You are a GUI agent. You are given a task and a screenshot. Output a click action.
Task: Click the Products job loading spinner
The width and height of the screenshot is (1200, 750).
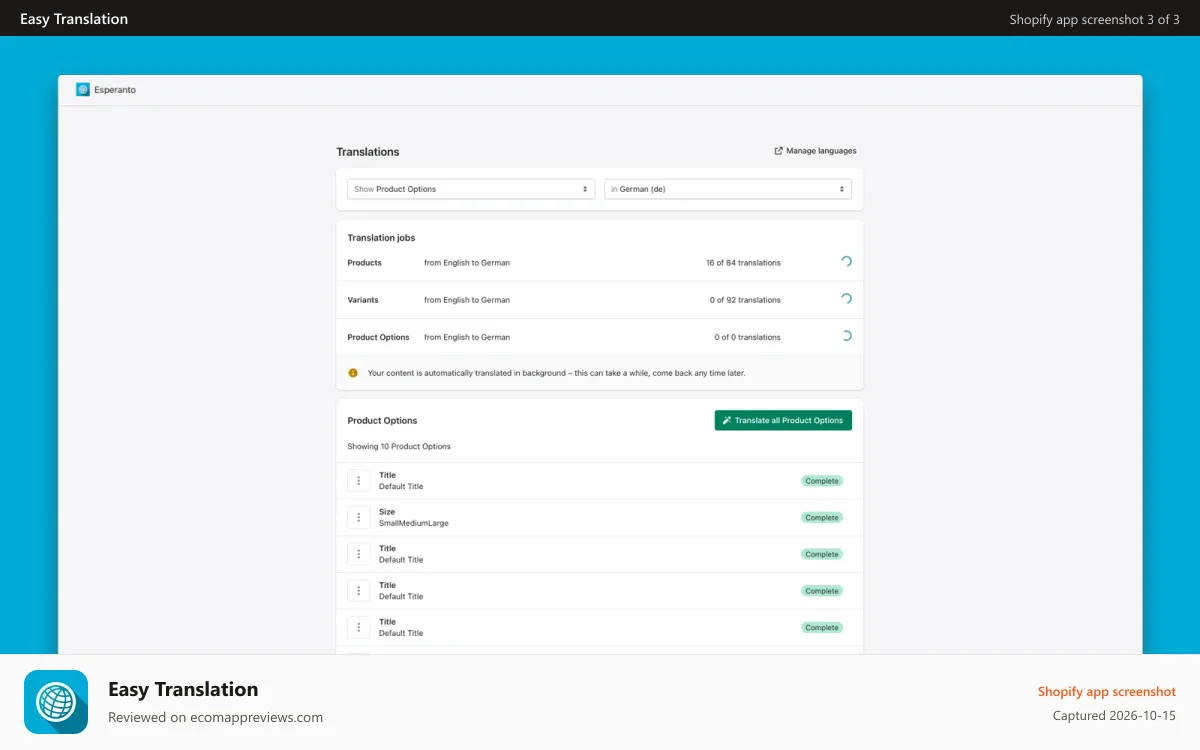coord(846,262)
